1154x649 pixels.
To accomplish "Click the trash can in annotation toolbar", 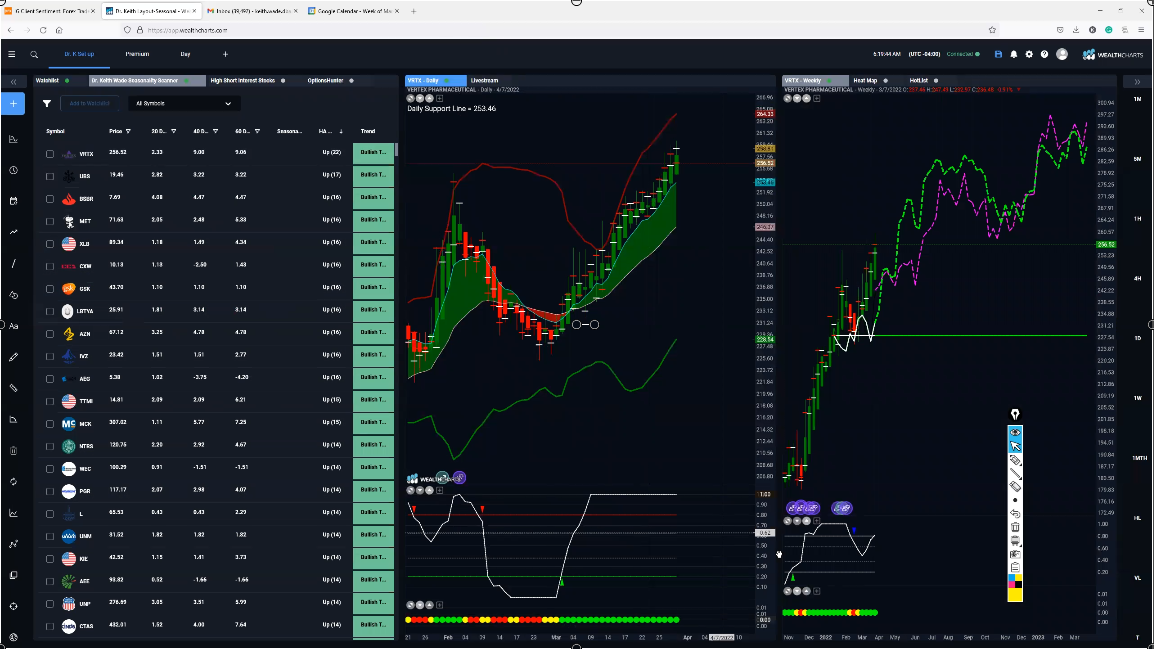I will coord(1015,527).
